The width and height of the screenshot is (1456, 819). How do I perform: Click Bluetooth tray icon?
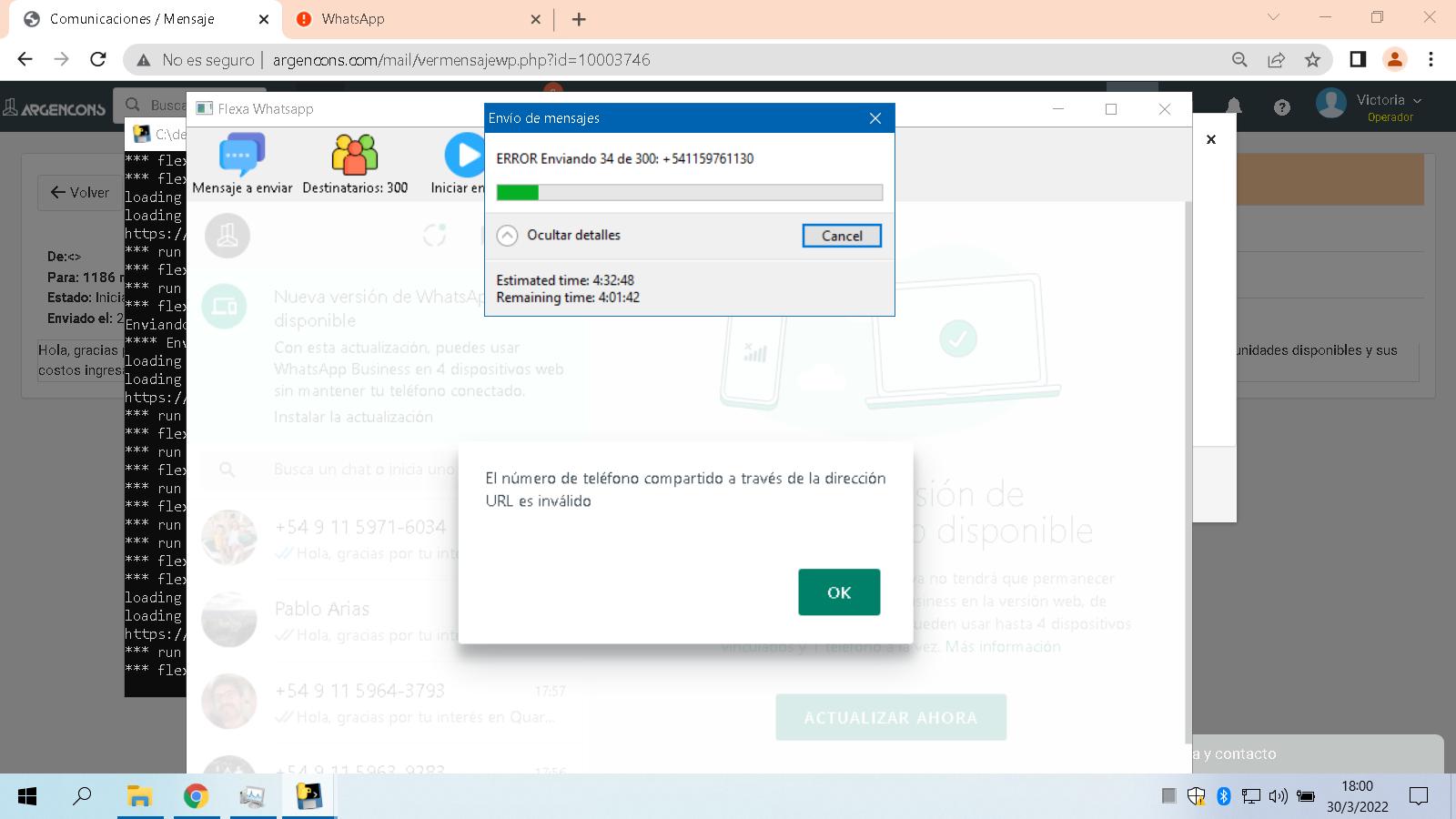1223,797
